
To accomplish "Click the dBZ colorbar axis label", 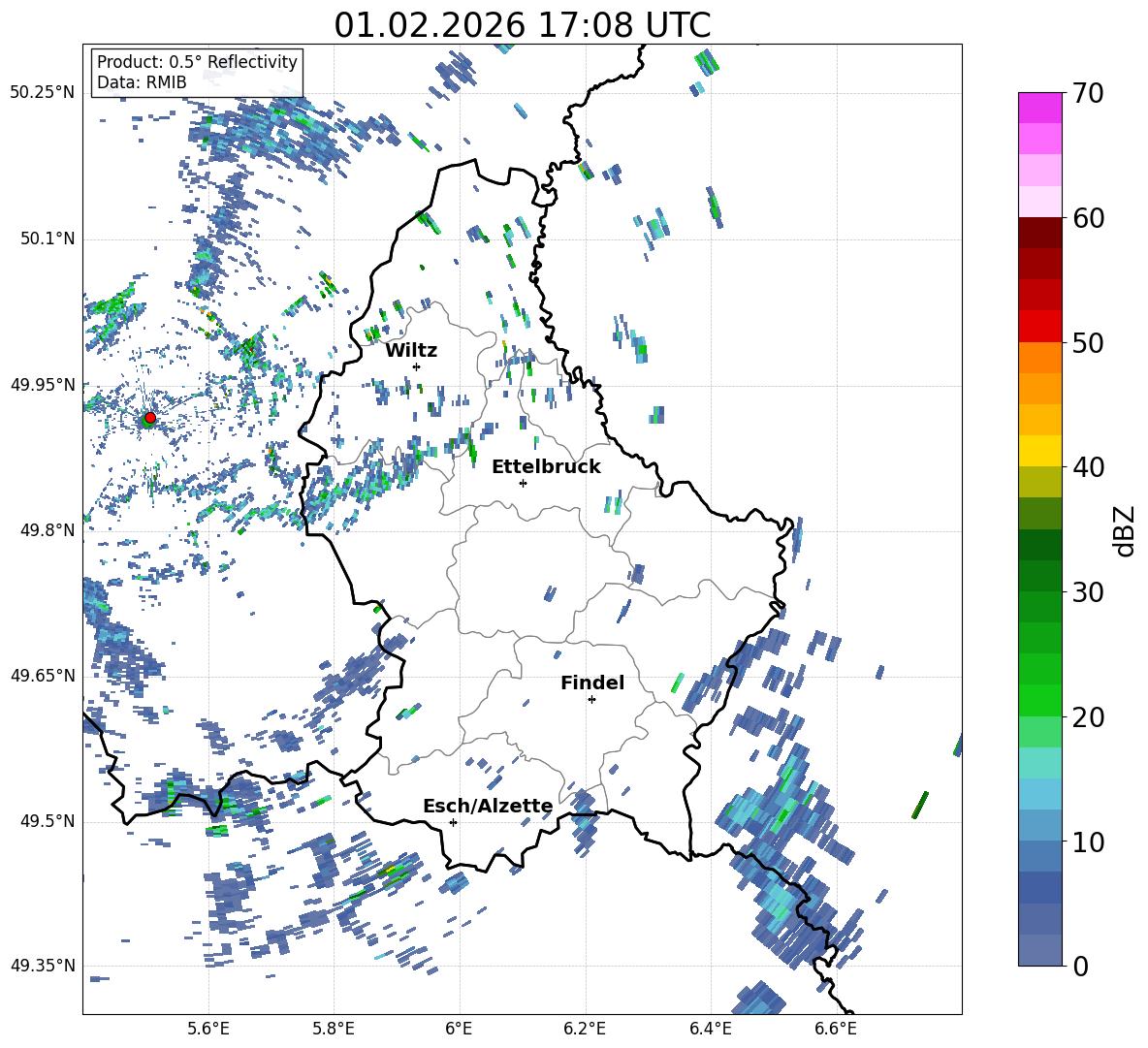I will pyautogui.click(x=1125, y=529).
